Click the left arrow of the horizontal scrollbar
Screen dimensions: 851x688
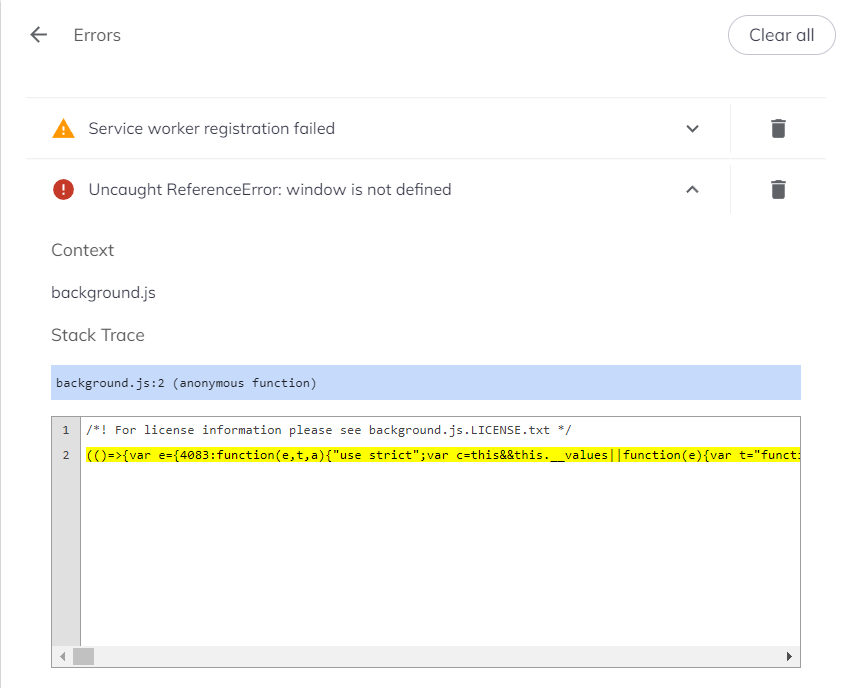[x=62, y=657]
